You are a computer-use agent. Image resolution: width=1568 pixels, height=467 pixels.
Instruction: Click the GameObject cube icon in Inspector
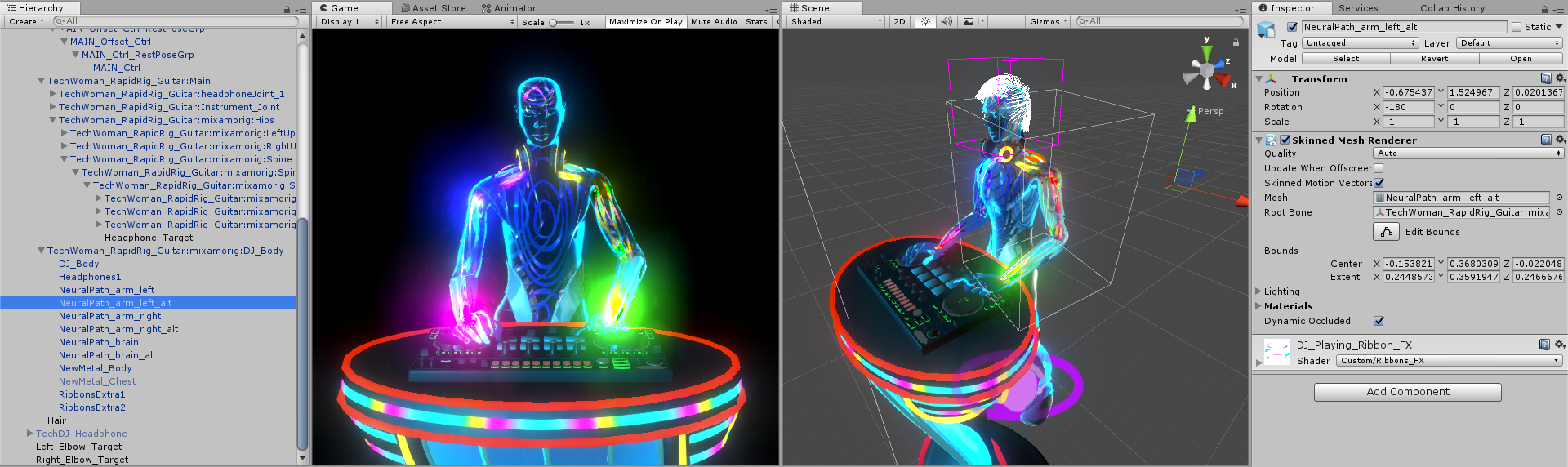1266,29
